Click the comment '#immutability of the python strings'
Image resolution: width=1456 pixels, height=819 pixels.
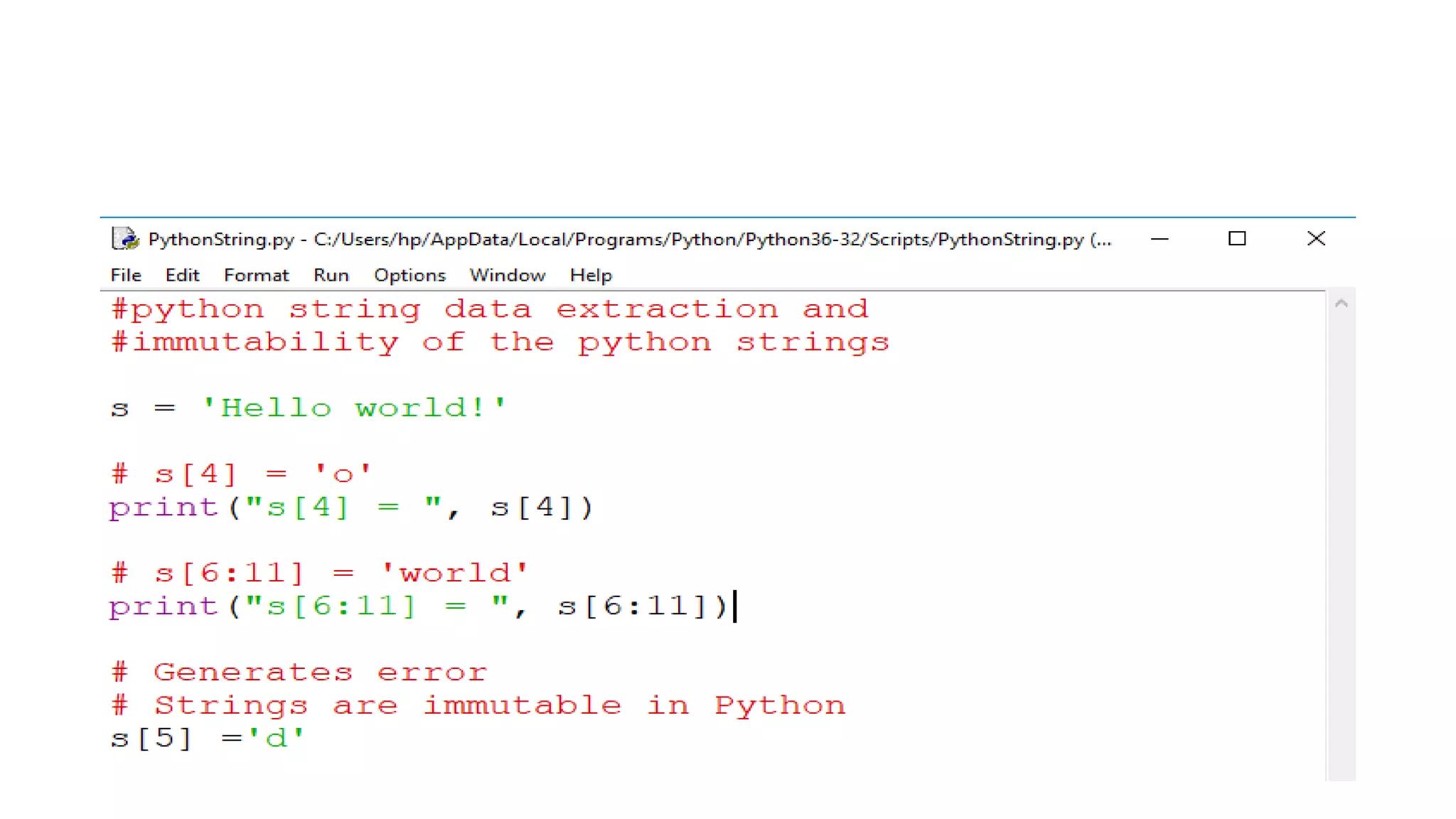(x=500, y=343)
